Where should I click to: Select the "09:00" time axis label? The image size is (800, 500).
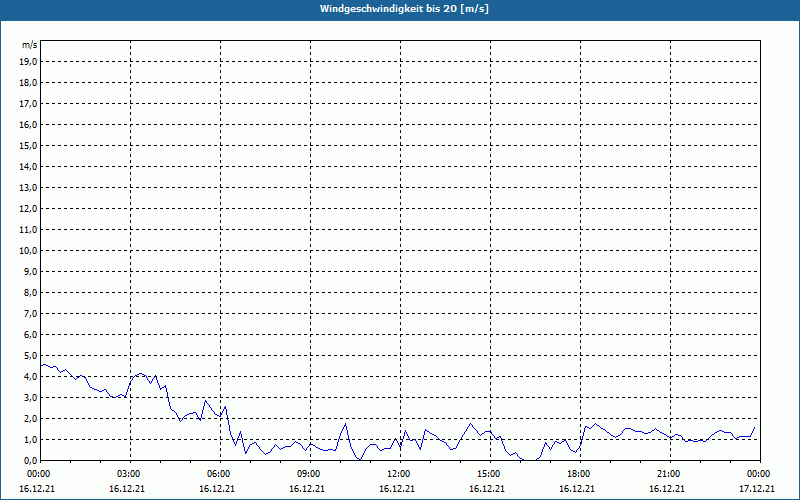(309, 474)
